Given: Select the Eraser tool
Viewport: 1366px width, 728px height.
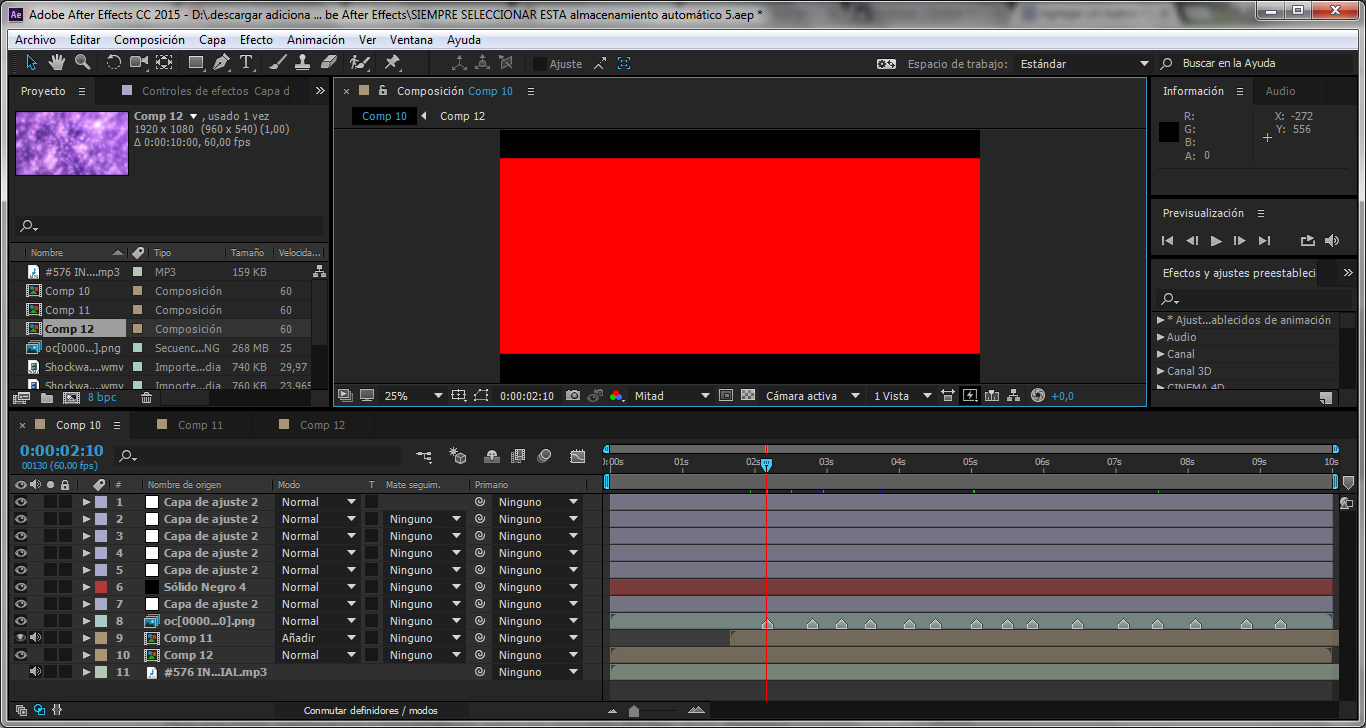Looking at the screenshot, I should (329, 63).
